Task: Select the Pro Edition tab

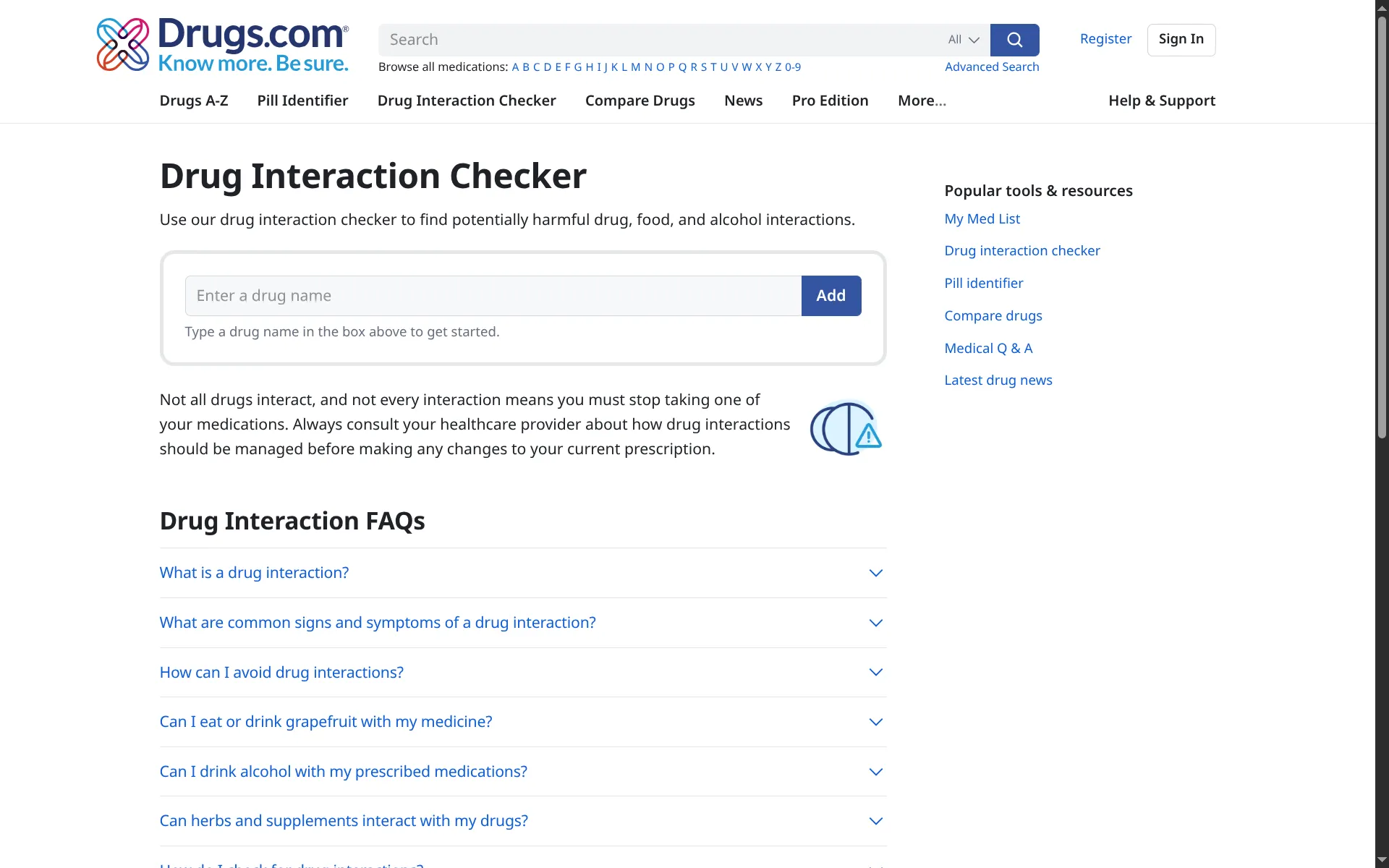Action: (x=830, y=101)
